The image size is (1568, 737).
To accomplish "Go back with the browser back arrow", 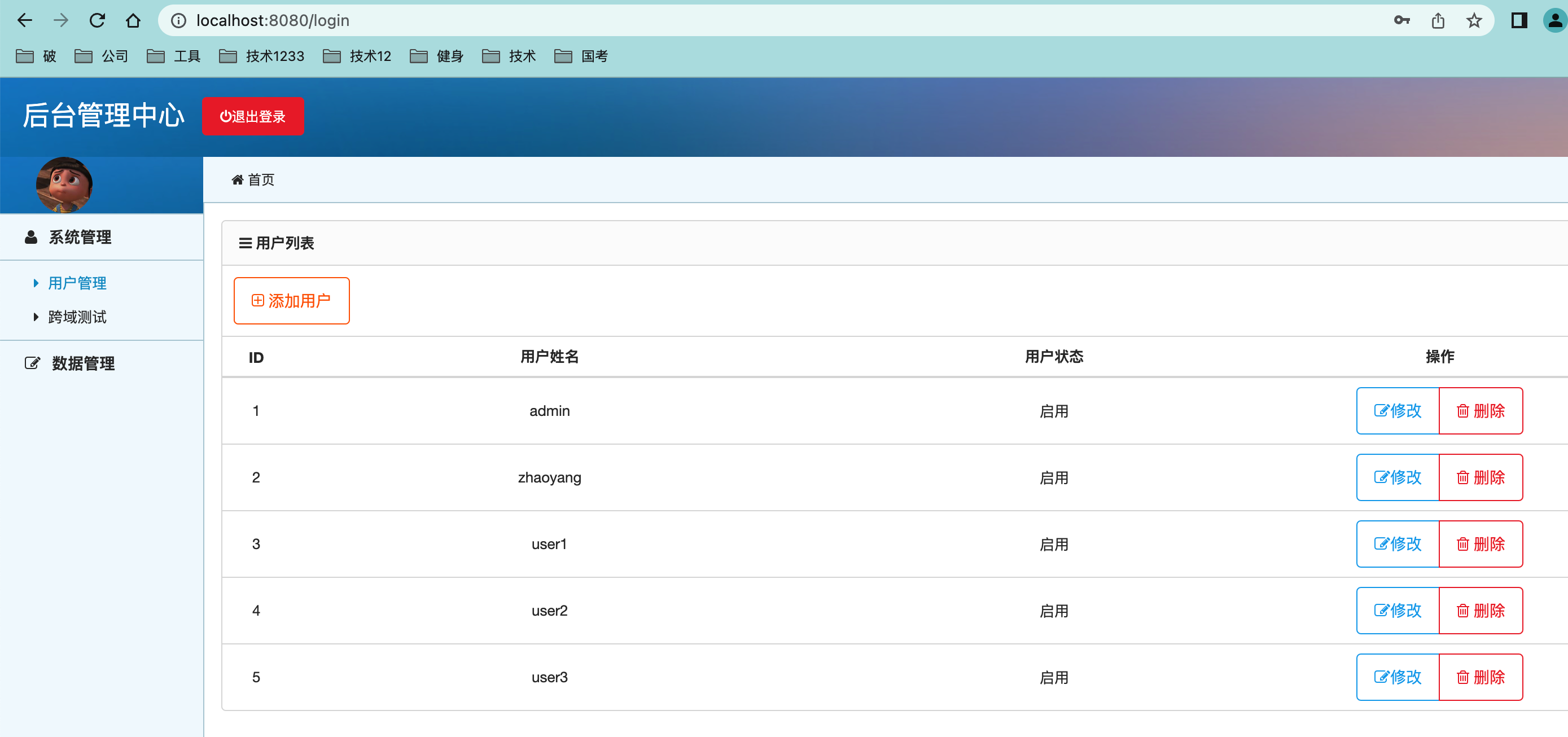I will [x=25, y=21].
